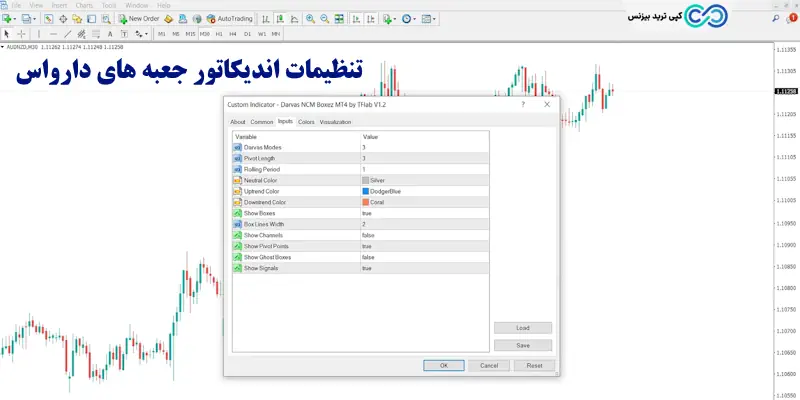
Task: Click the Save button
Action: 523,345
